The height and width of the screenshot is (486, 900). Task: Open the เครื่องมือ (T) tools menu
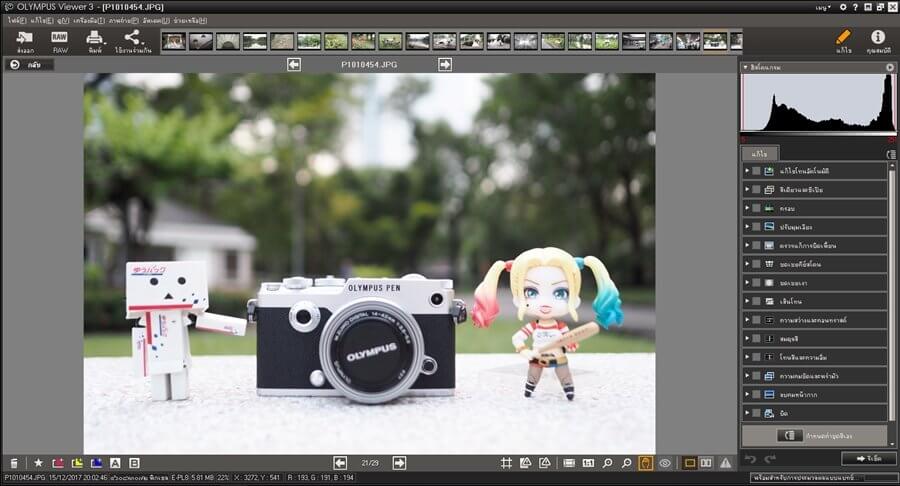pos(89,20)
